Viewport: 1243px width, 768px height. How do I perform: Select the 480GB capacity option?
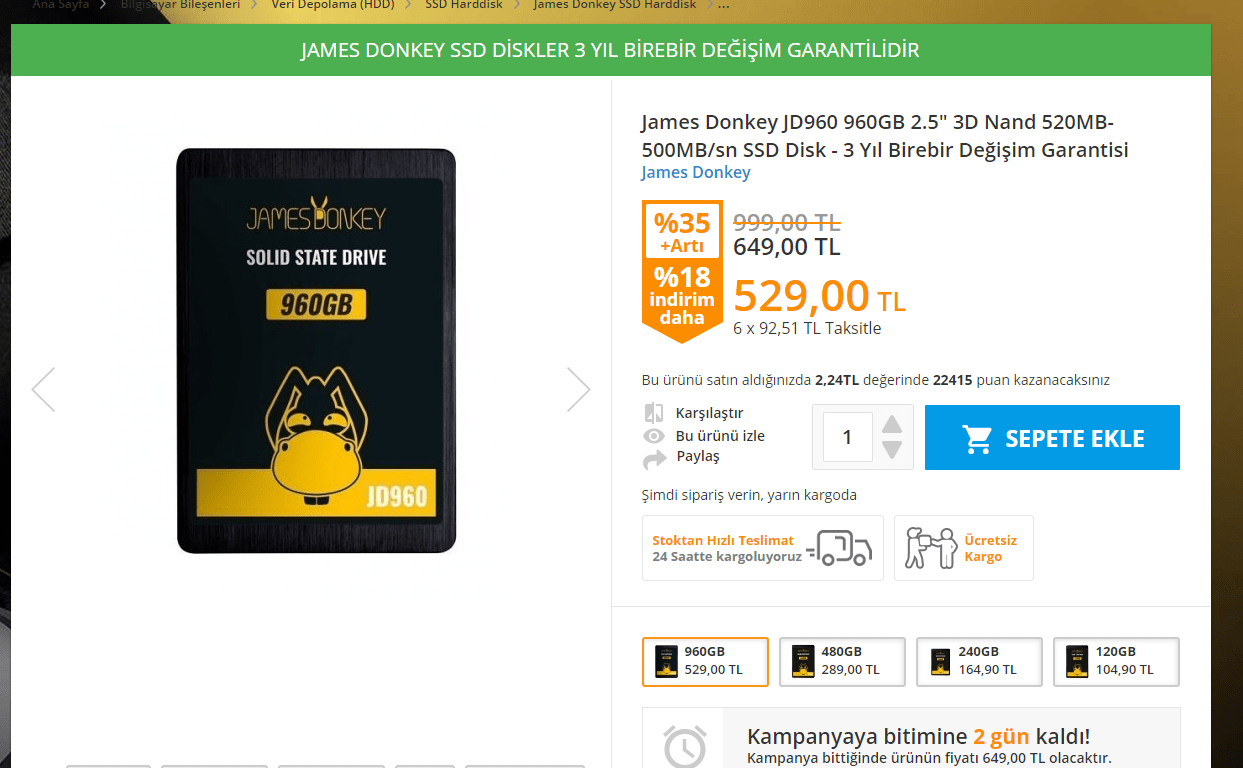click(842, 662)
